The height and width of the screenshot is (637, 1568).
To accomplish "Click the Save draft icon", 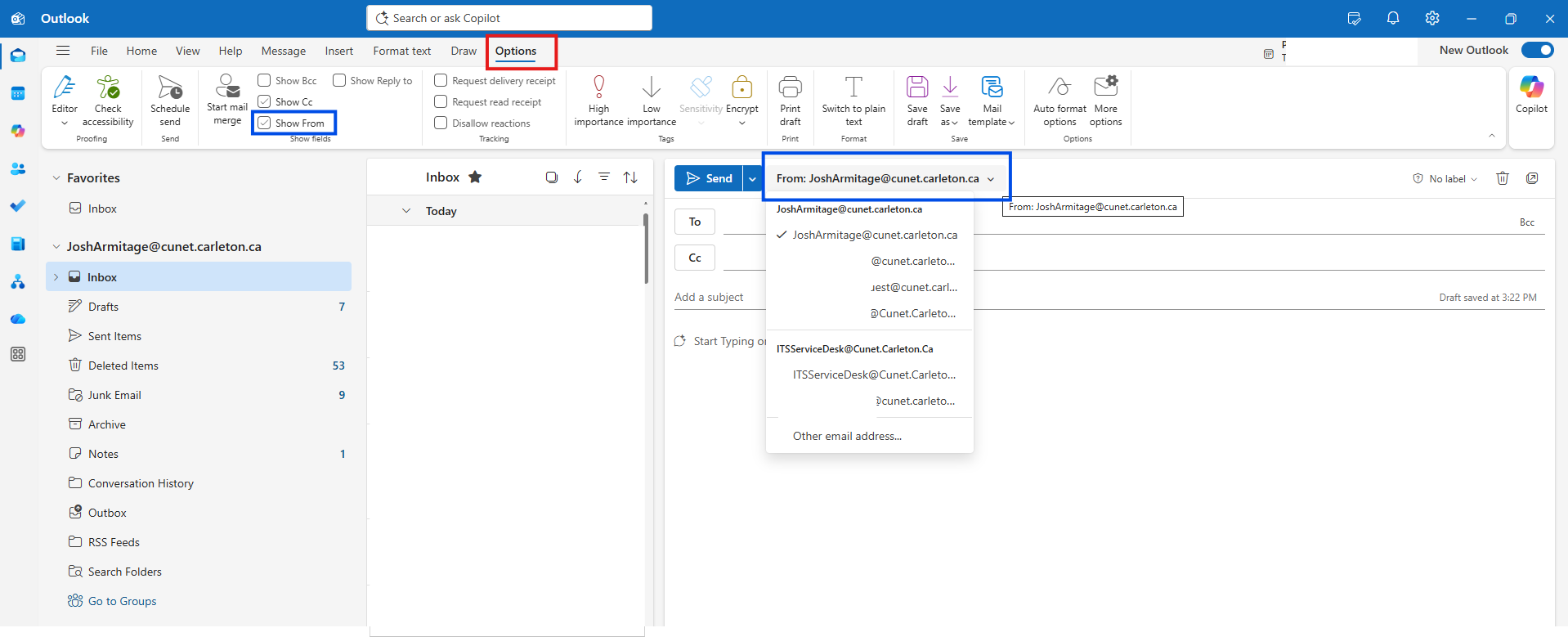I will pos(917,87).
